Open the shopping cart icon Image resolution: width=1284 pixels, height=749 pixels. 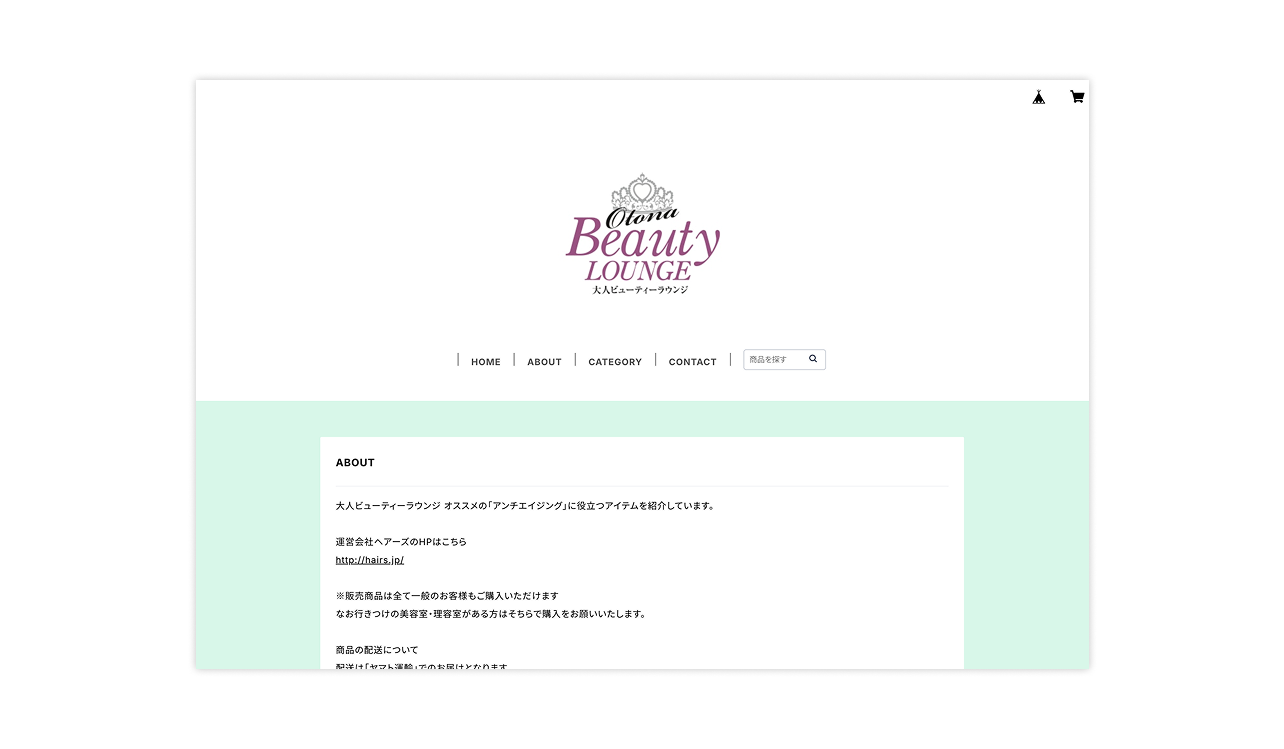pos(1077,97)
